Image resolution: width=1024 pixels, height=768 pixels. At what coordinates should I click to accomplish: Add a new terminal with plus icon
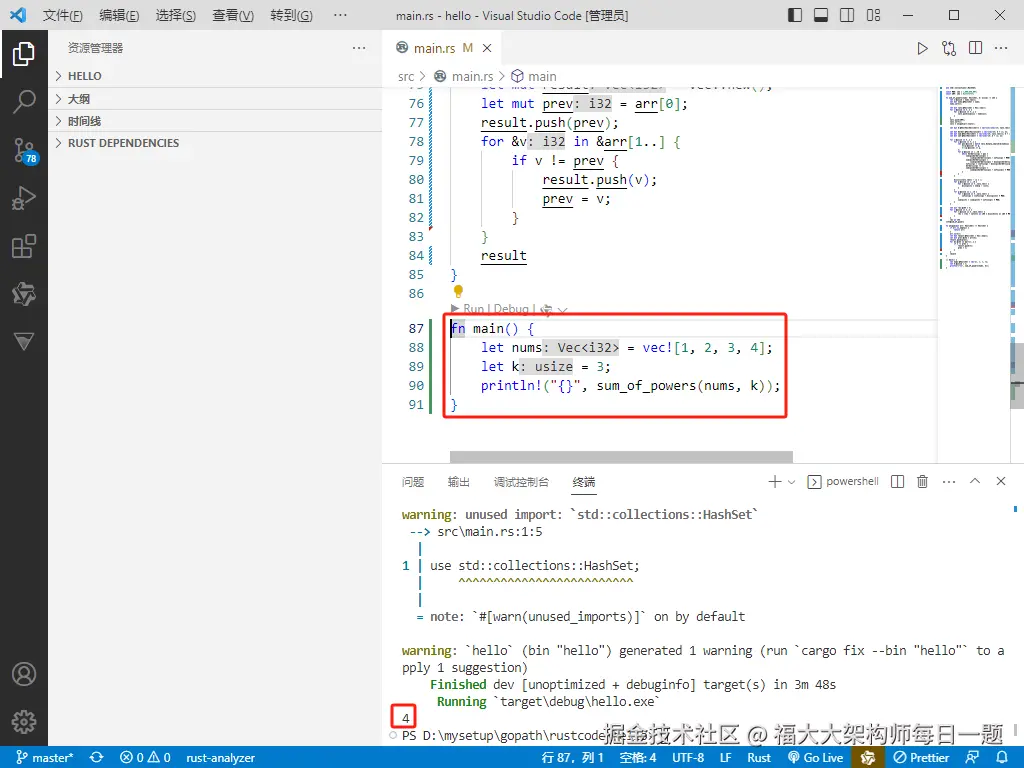(775, 481)
